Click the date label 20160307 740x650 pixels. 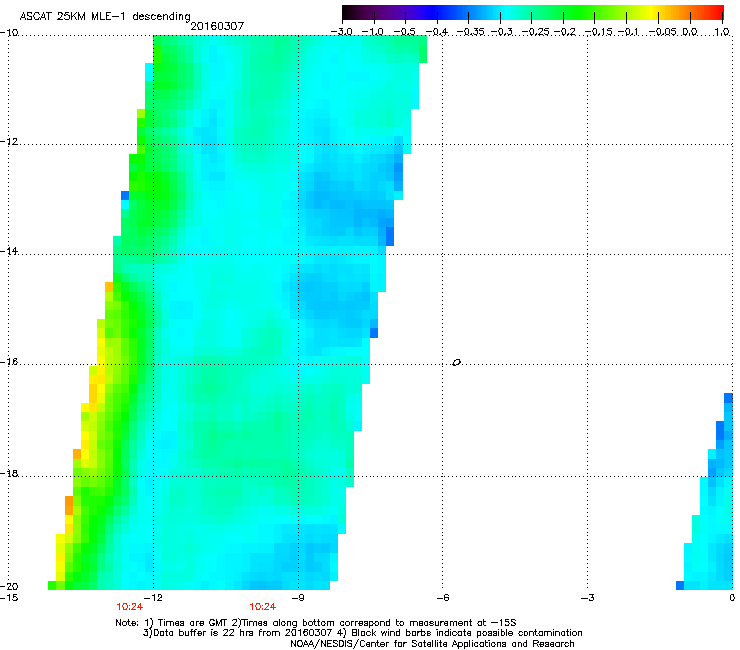tap(217, 26)
